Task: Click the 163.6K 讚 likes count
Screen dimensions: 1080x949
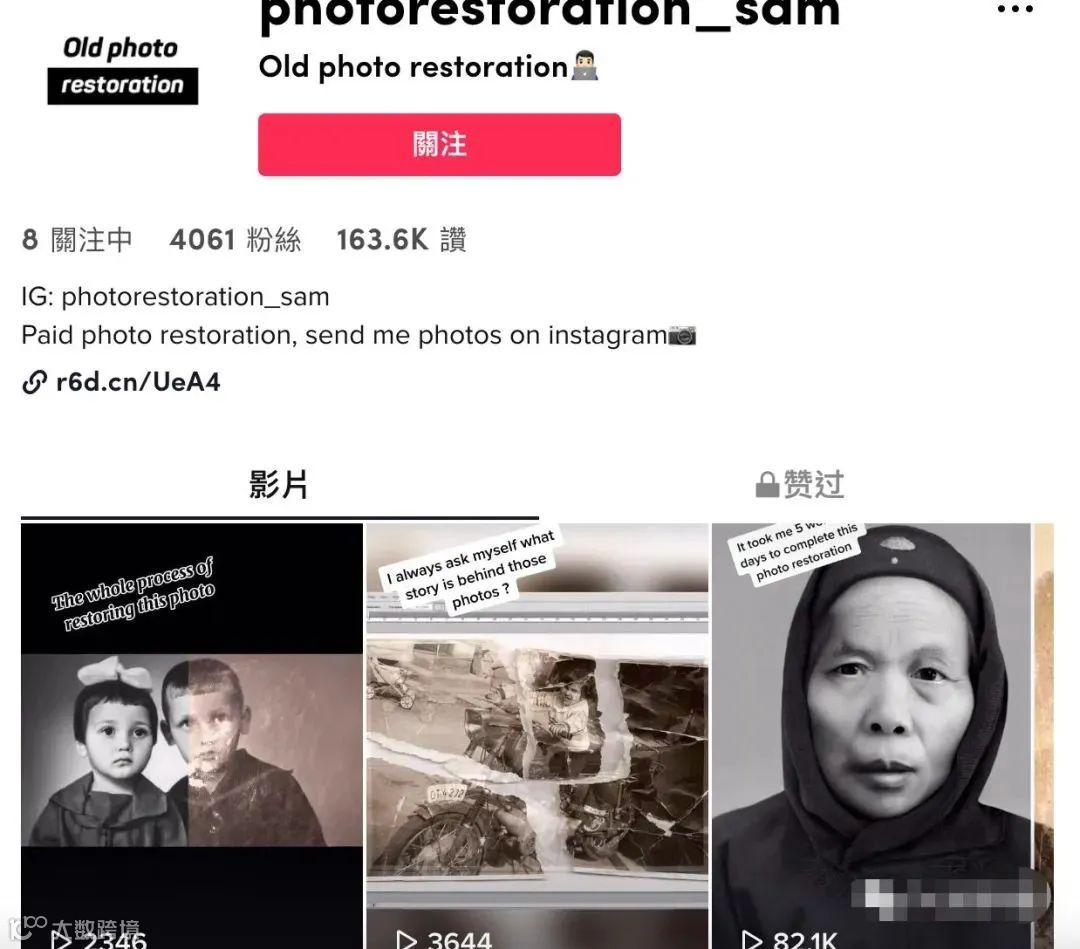Action: (402, 240)
